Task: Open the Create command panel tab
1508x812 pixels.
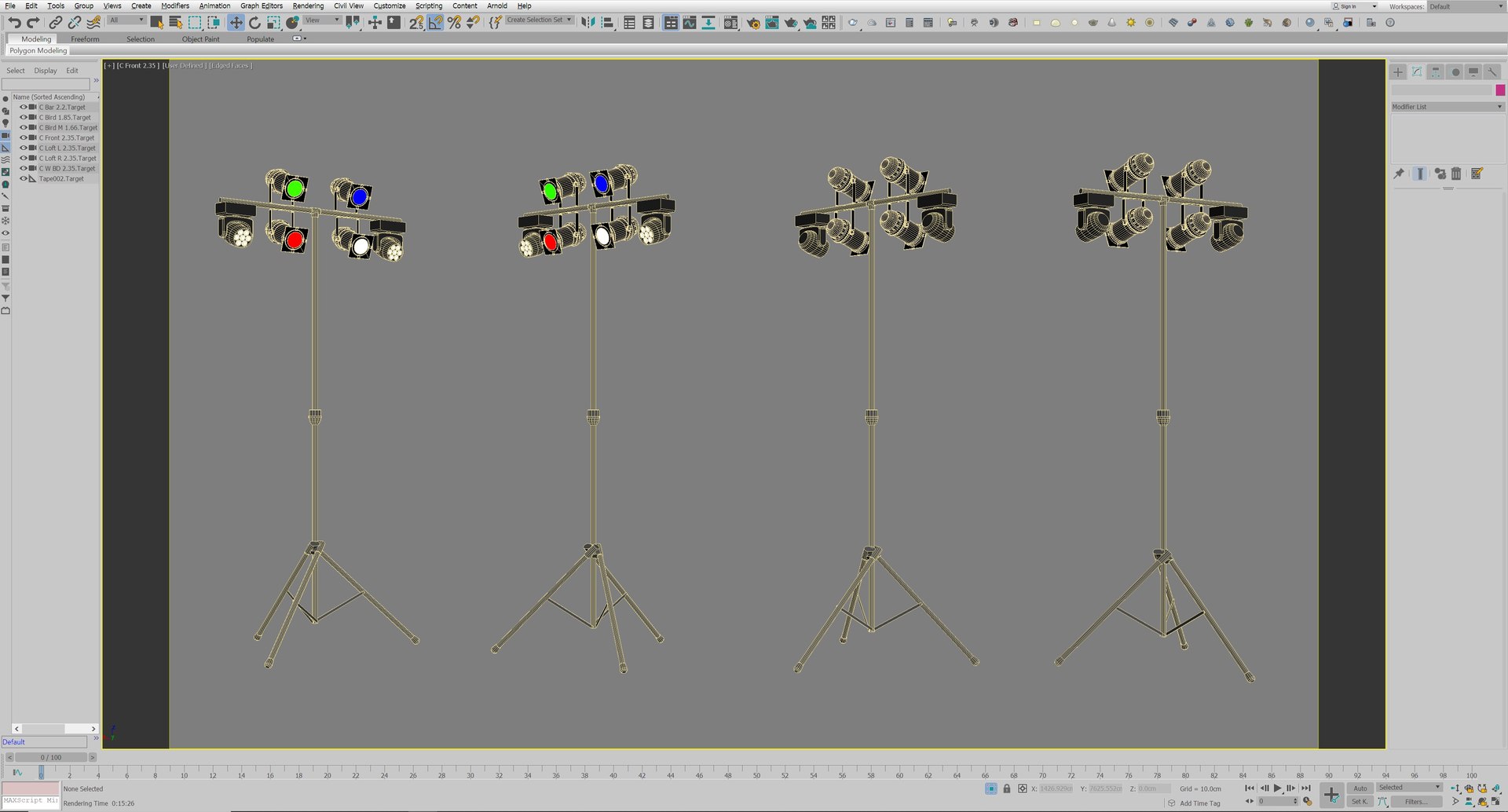Action: coord(1398,71)
